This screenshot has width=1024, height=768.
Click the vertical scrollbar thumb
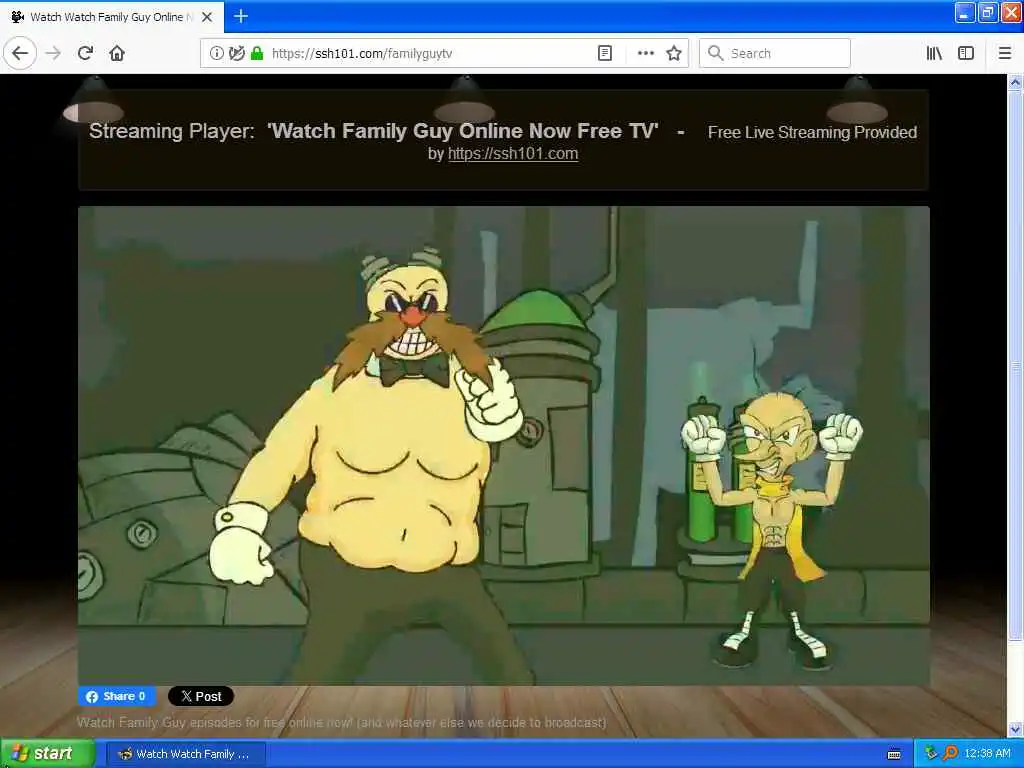coord(1015,366)
